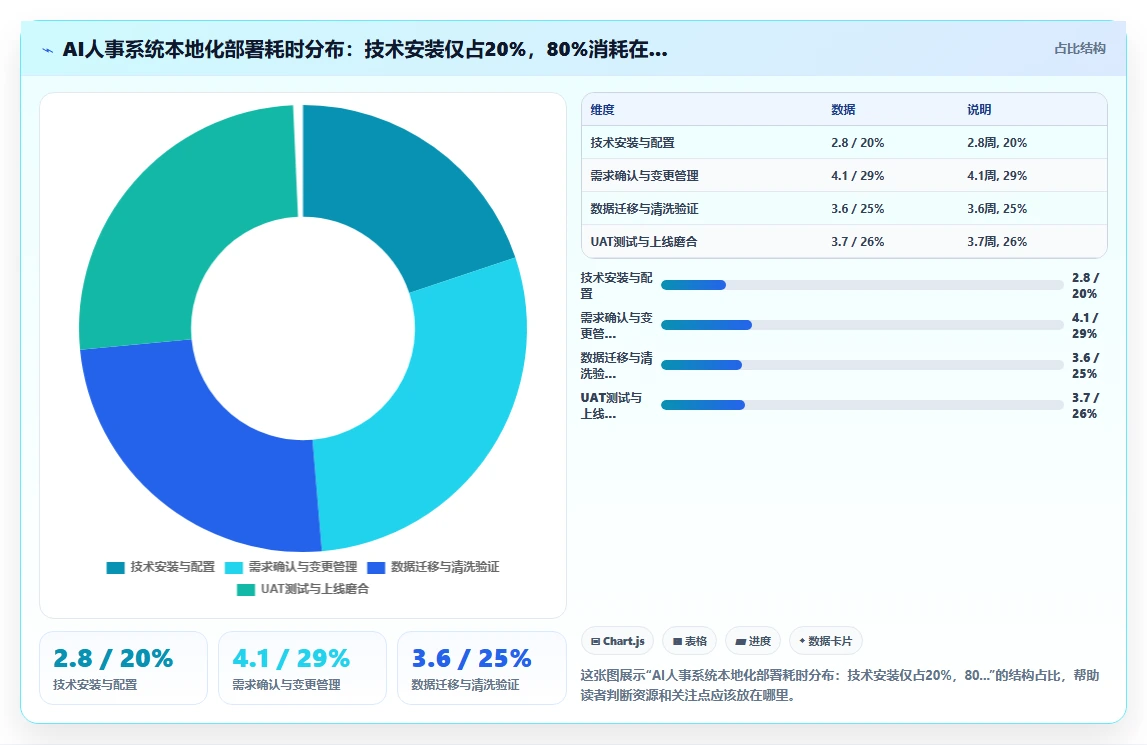Click the 维度 column header

pos(603,110)
